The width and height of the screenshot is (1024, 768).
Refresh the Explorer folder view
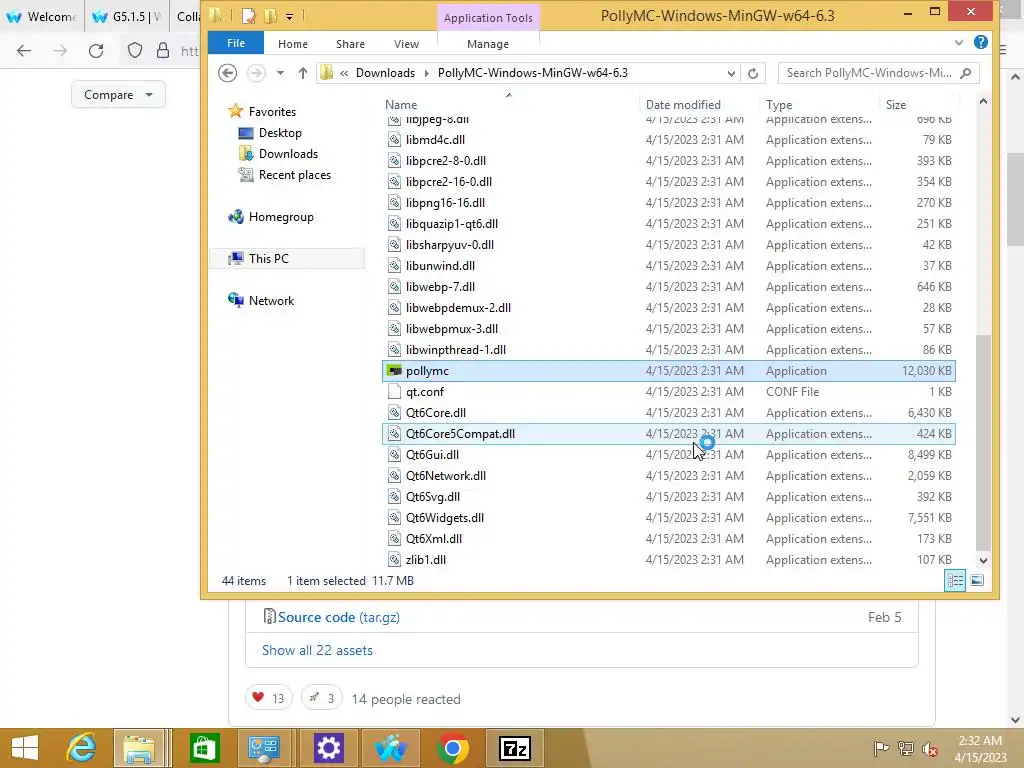click(x=753, y=73)
